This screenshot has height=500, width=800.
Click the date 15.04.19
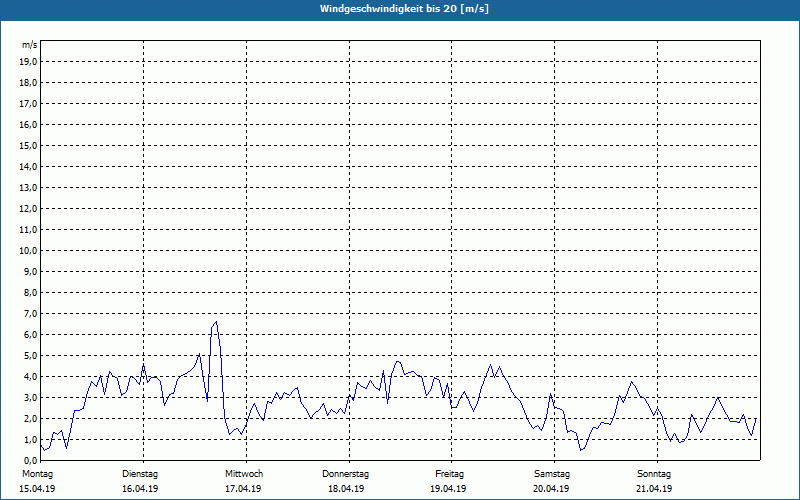pos(37,489)
